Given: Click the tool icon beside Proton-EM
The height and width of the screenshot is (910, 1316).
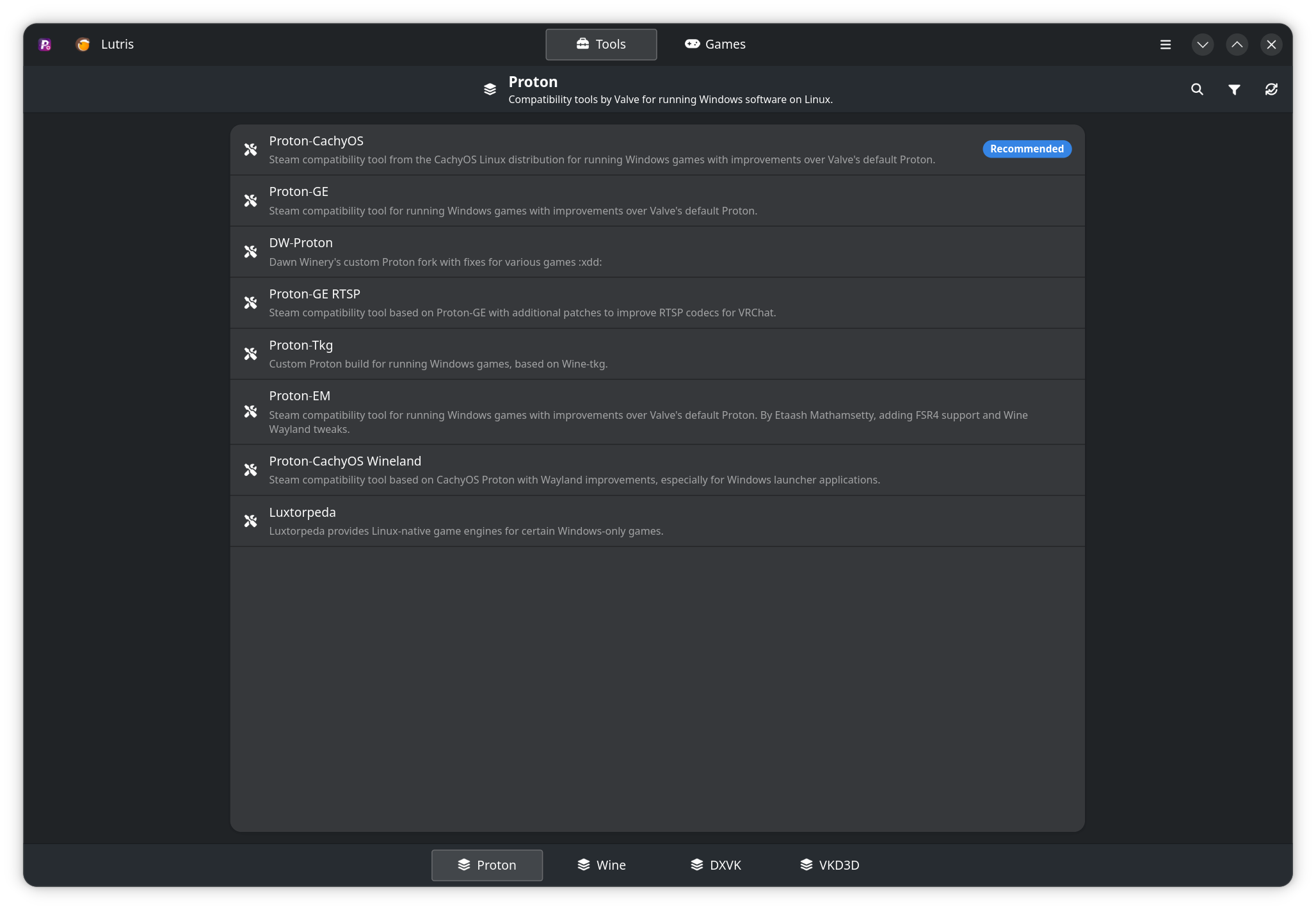Looking at the screenshot, I should pos(250,411).
